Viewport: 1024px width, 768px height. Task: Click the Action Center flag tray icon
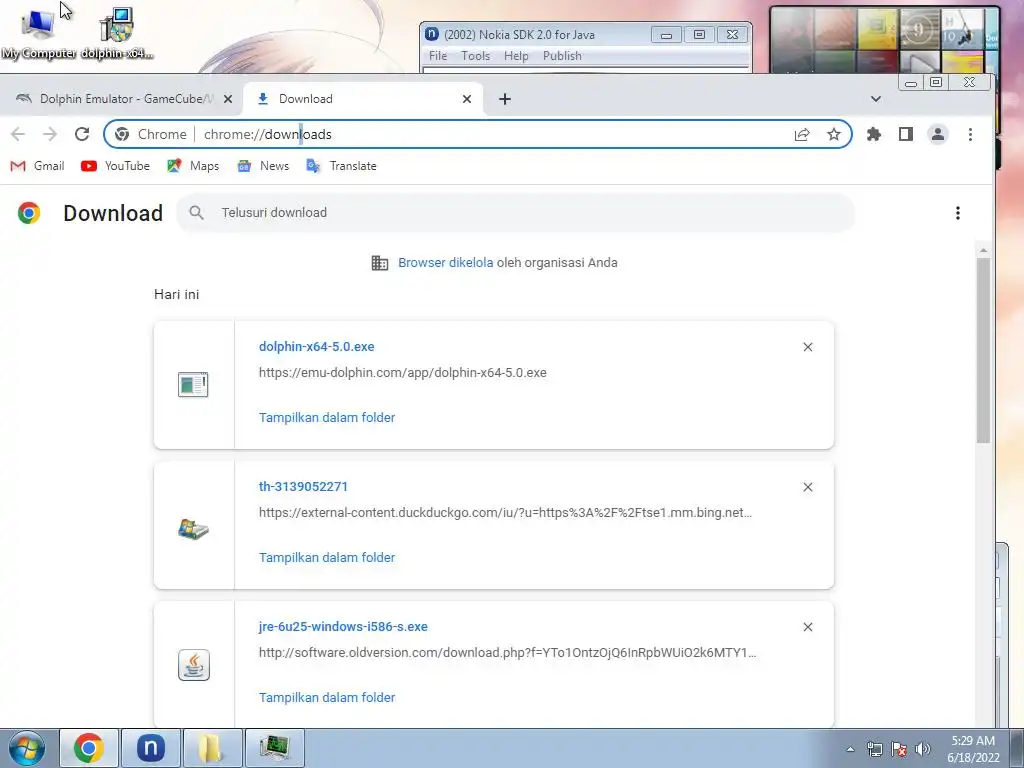(x=899, y=749)
